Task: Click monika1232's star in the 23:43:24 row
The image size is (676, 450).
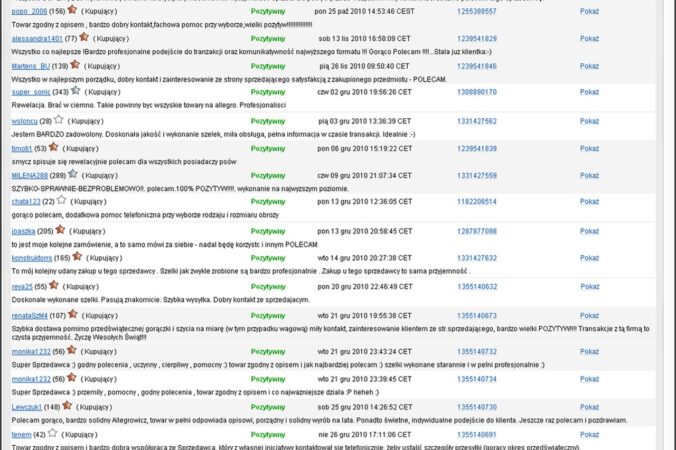Action: (x=72, y=350)
